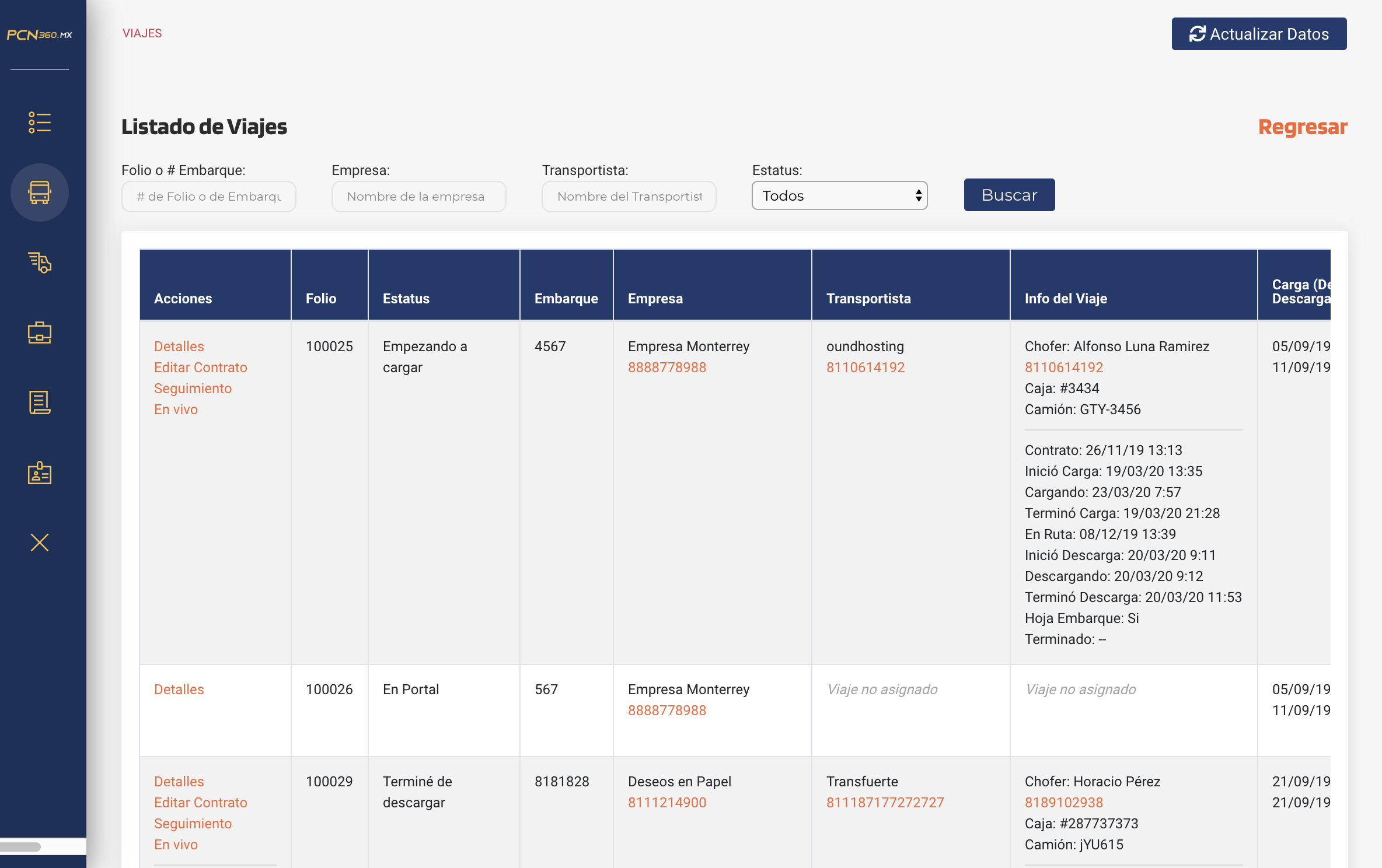This screenshot has width=1382, height=868.
Task: Click the briefcase icon in the sidebar
Action: [40, 332]
